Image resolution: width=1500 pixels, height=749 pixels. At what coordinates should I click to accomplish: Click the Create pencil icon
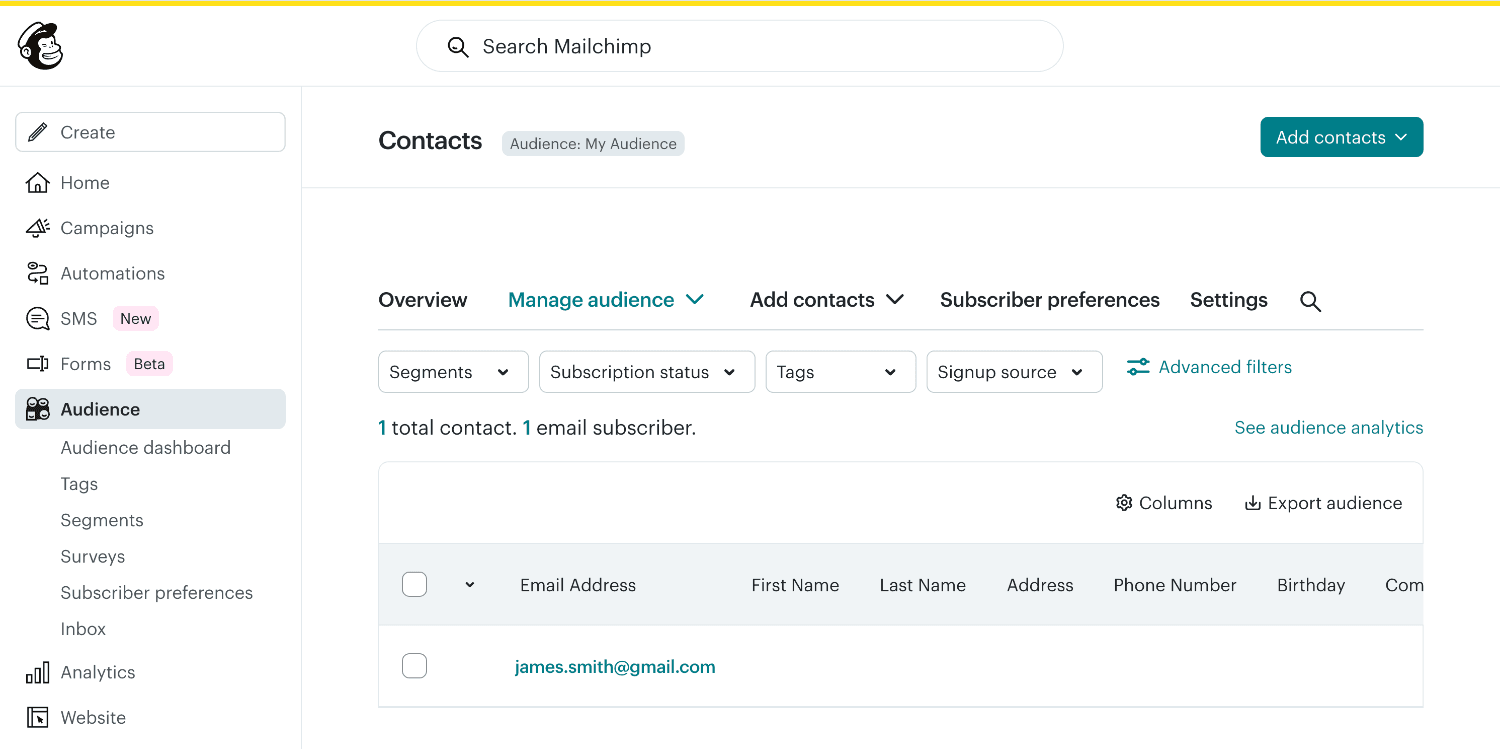click(x=38, y=132)
